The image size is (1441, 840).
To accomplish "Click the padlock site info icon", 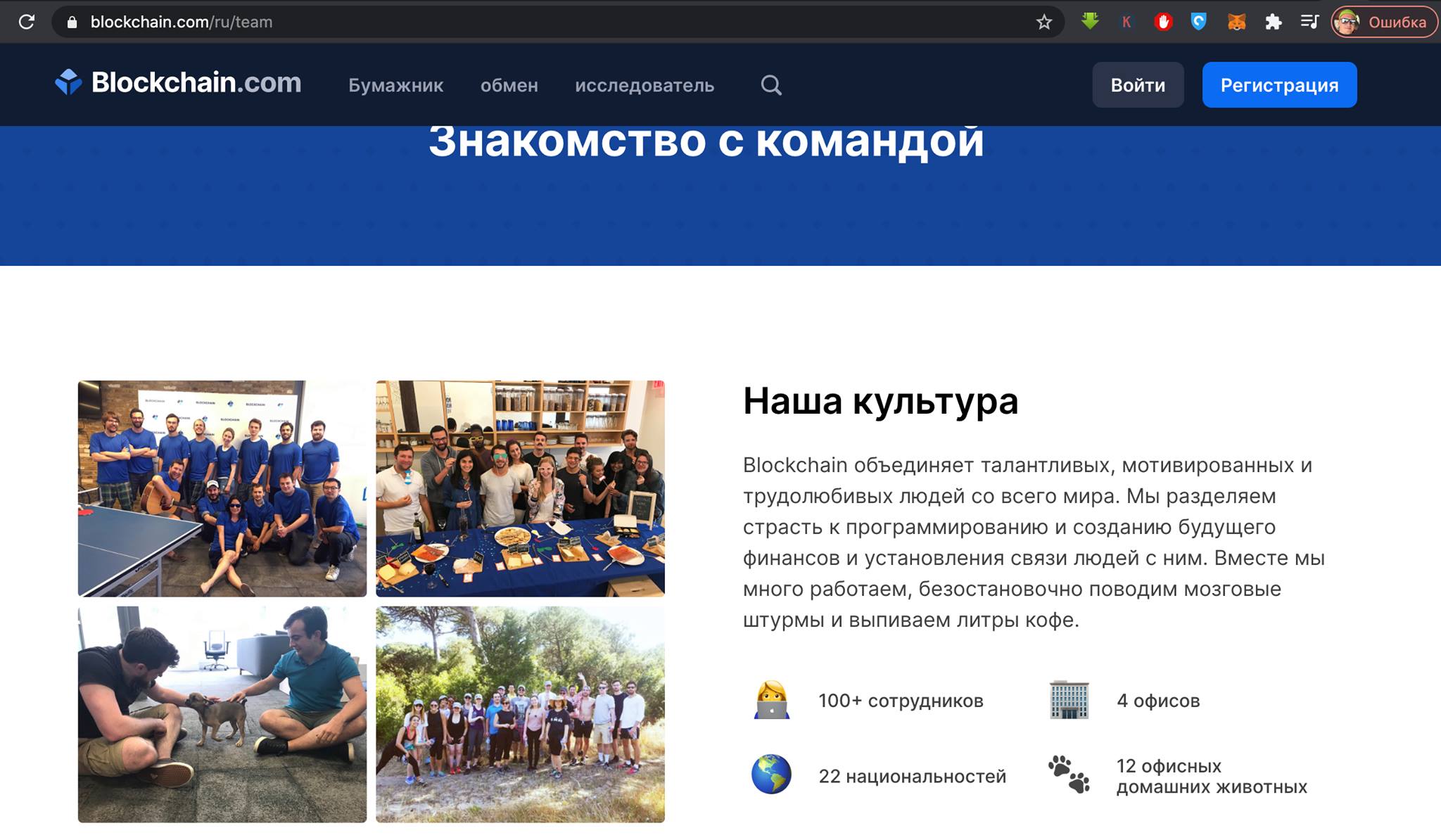I will (72, 22).
